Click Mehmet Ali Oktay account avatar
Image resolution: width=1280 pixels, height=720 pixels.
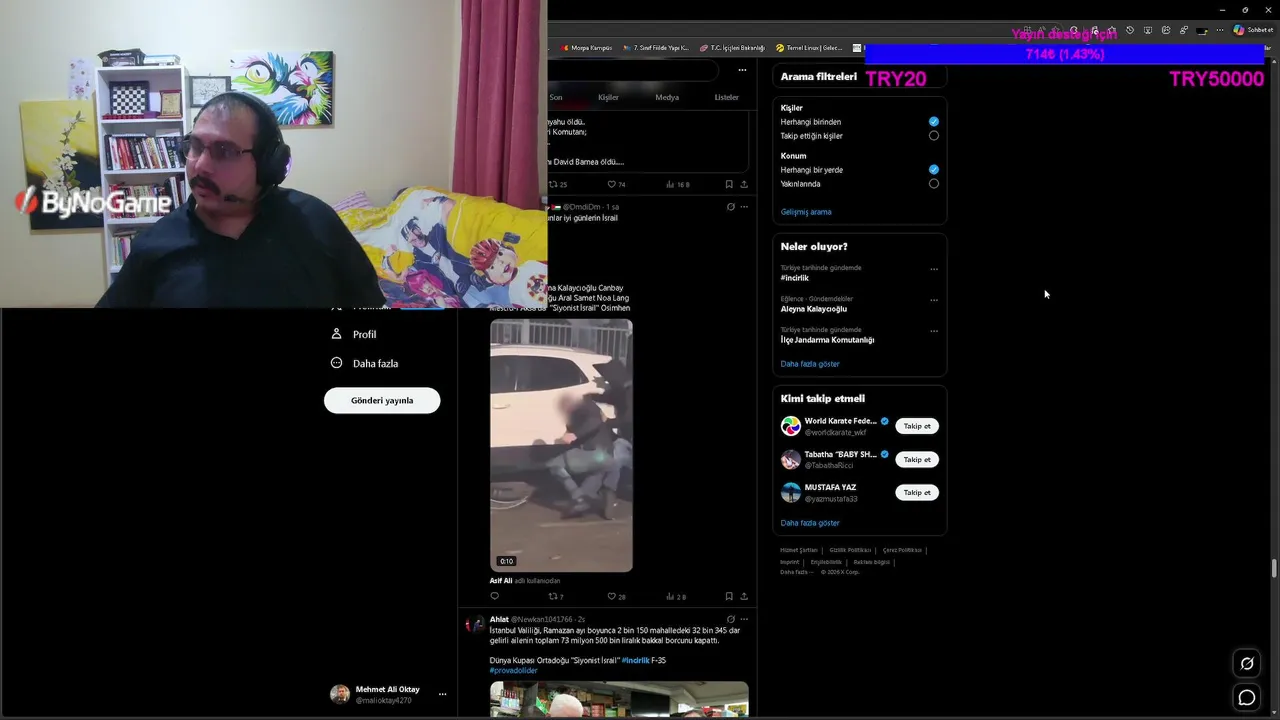pyautogui.click(x=340, y=694)
